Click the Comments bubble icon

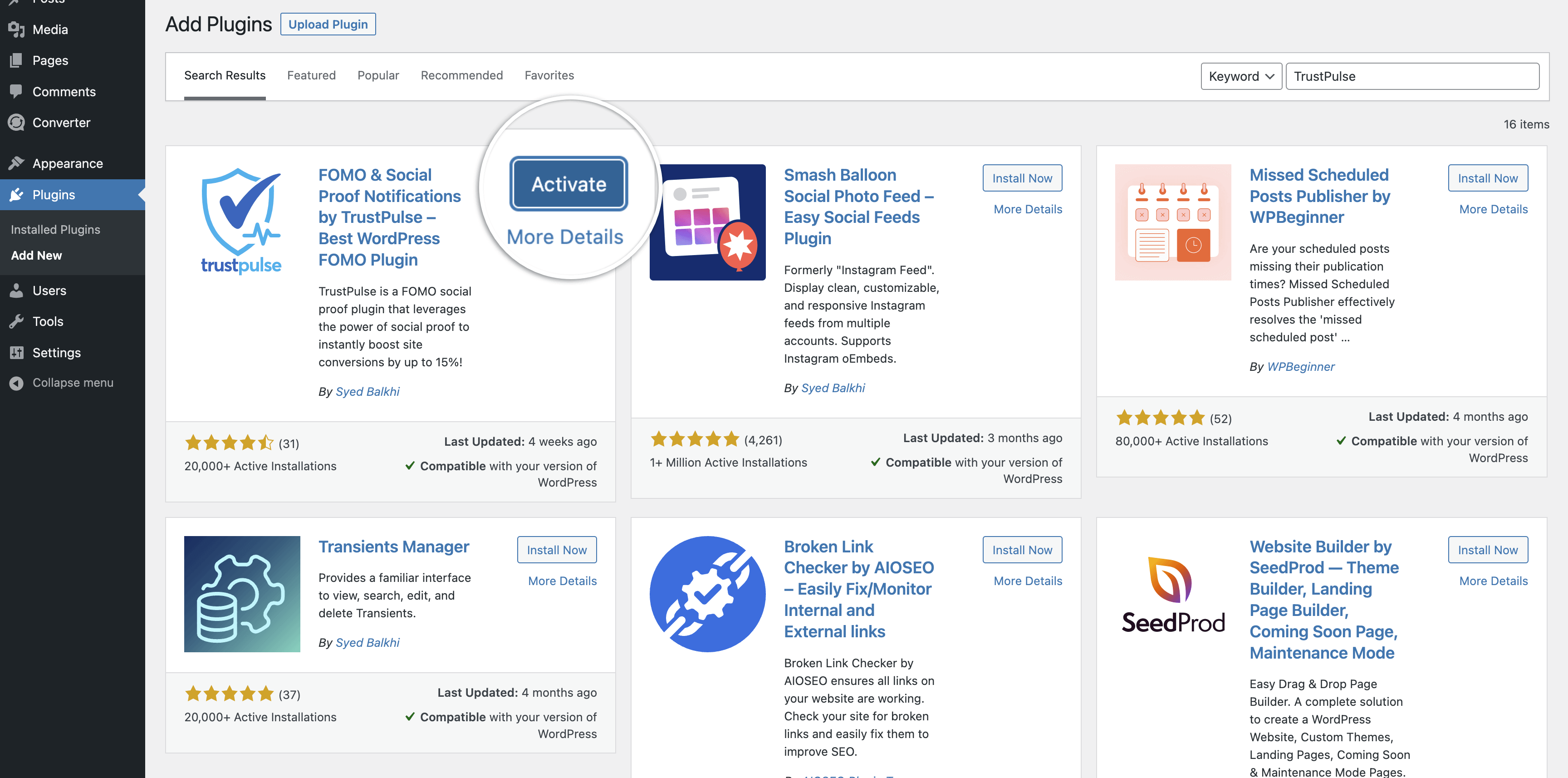(16, 91)
